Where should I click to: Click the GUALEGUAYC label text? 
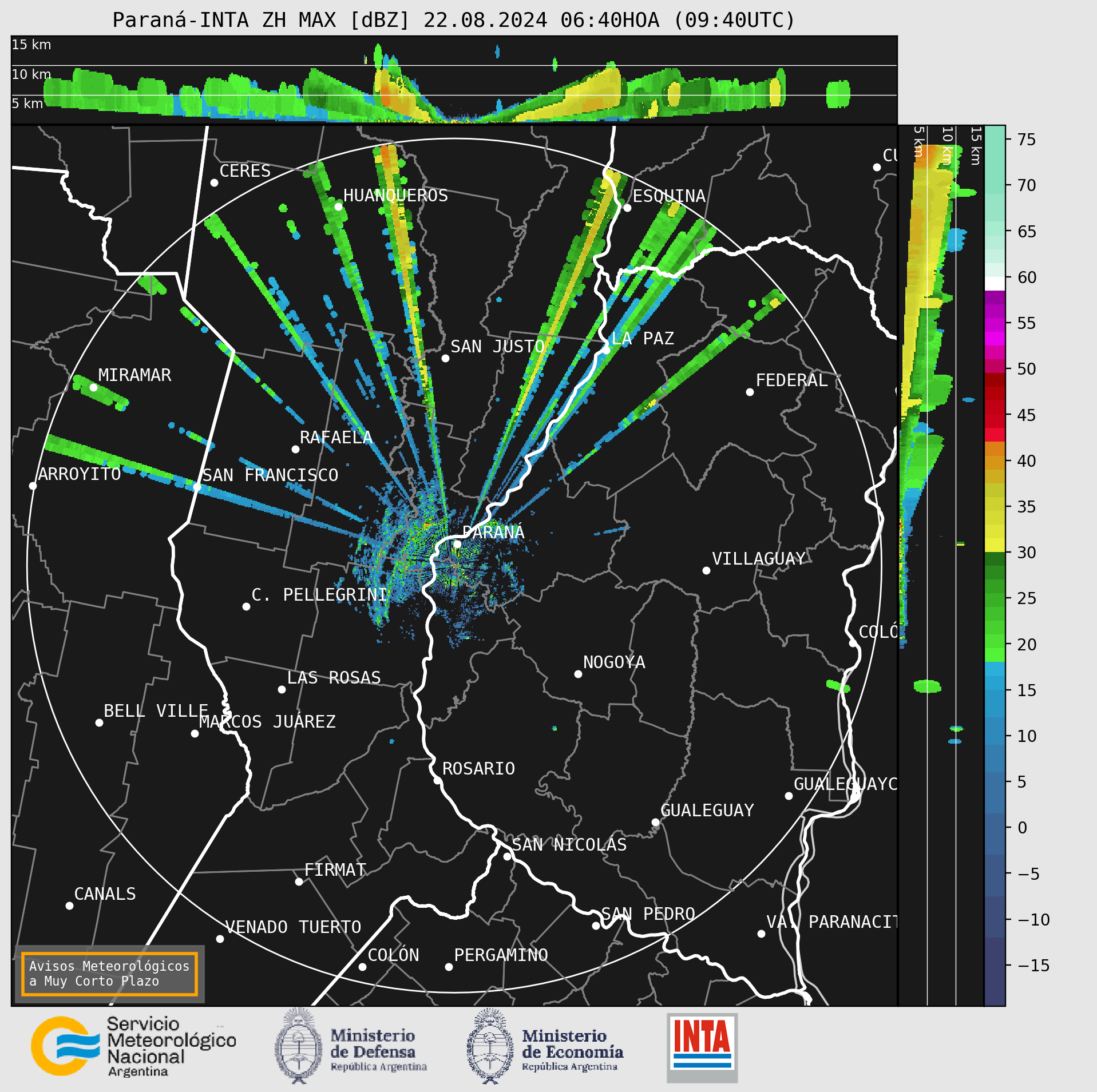click(x=845, y=784)
